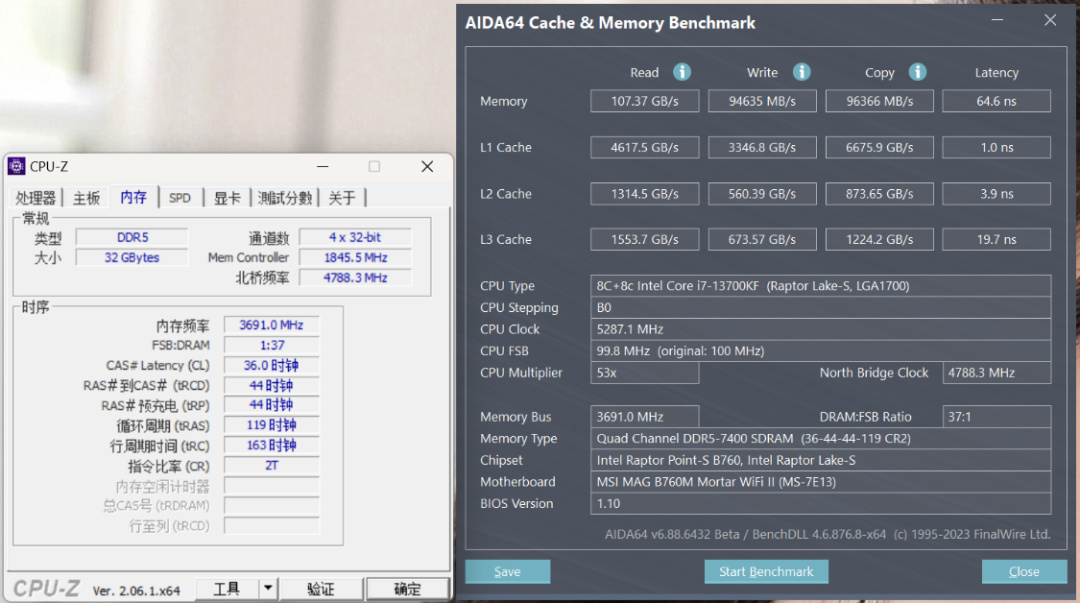
Task: Click the BIOS Version field 1.10
Action: point(820,504)
